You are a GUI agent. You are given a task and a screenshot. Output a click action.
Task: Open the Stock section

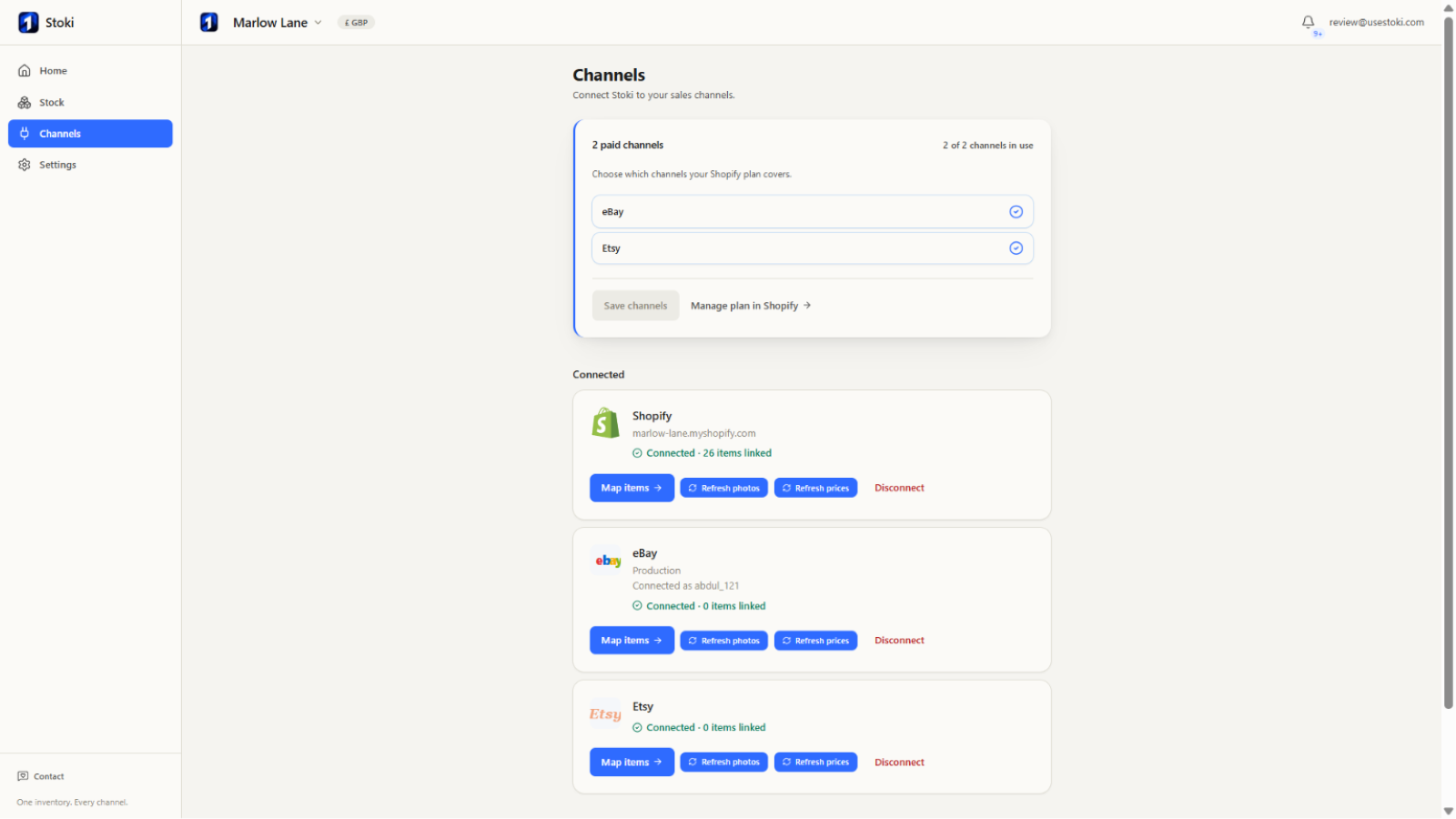pos(90,103)
